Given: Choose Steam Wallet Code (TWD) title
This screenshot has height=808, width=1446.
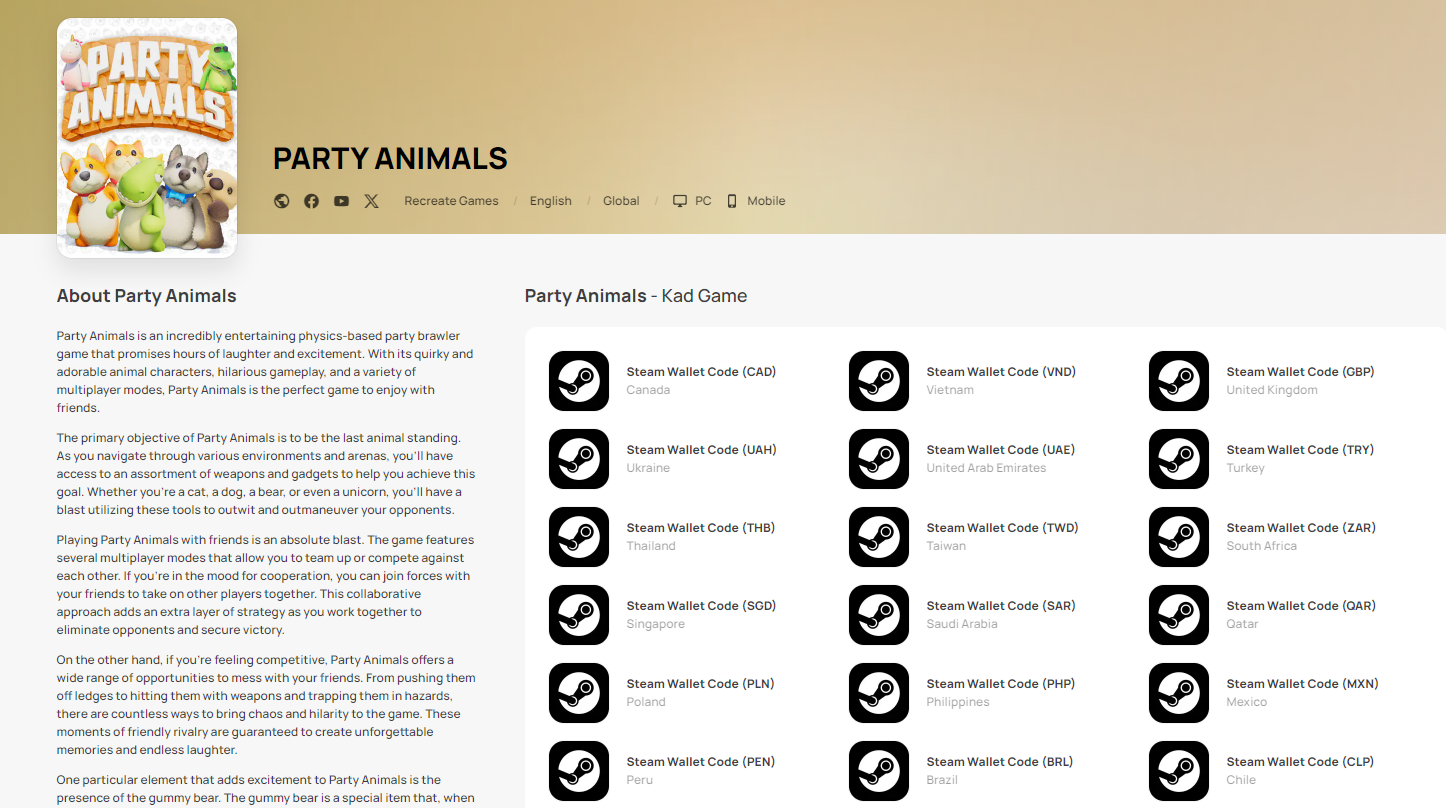Looking at the screenshot, I should [x=1002, y=528].
